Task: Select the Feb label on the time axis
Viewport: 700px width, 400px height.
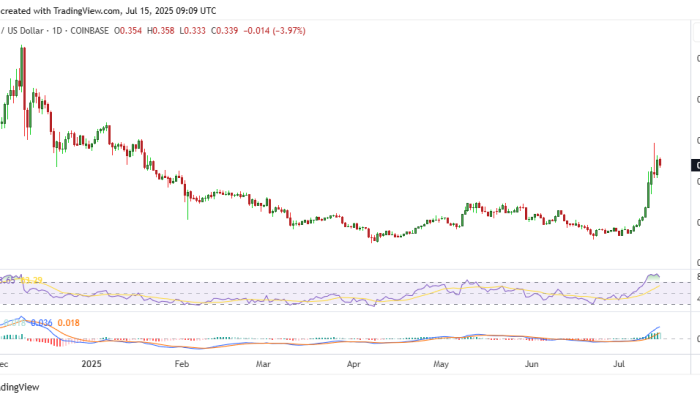Action: point(181,366)
